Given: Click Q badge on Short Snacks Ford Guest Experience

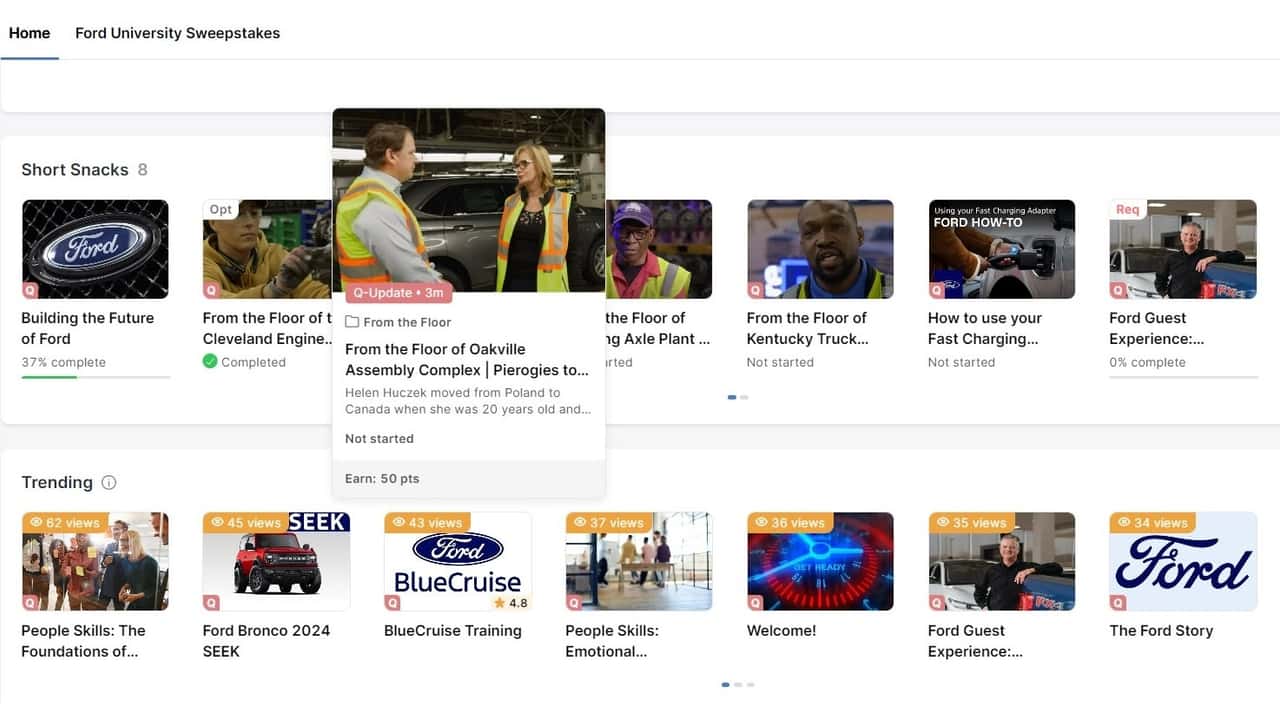Looking at the screenshot, I should [1118, 290].
